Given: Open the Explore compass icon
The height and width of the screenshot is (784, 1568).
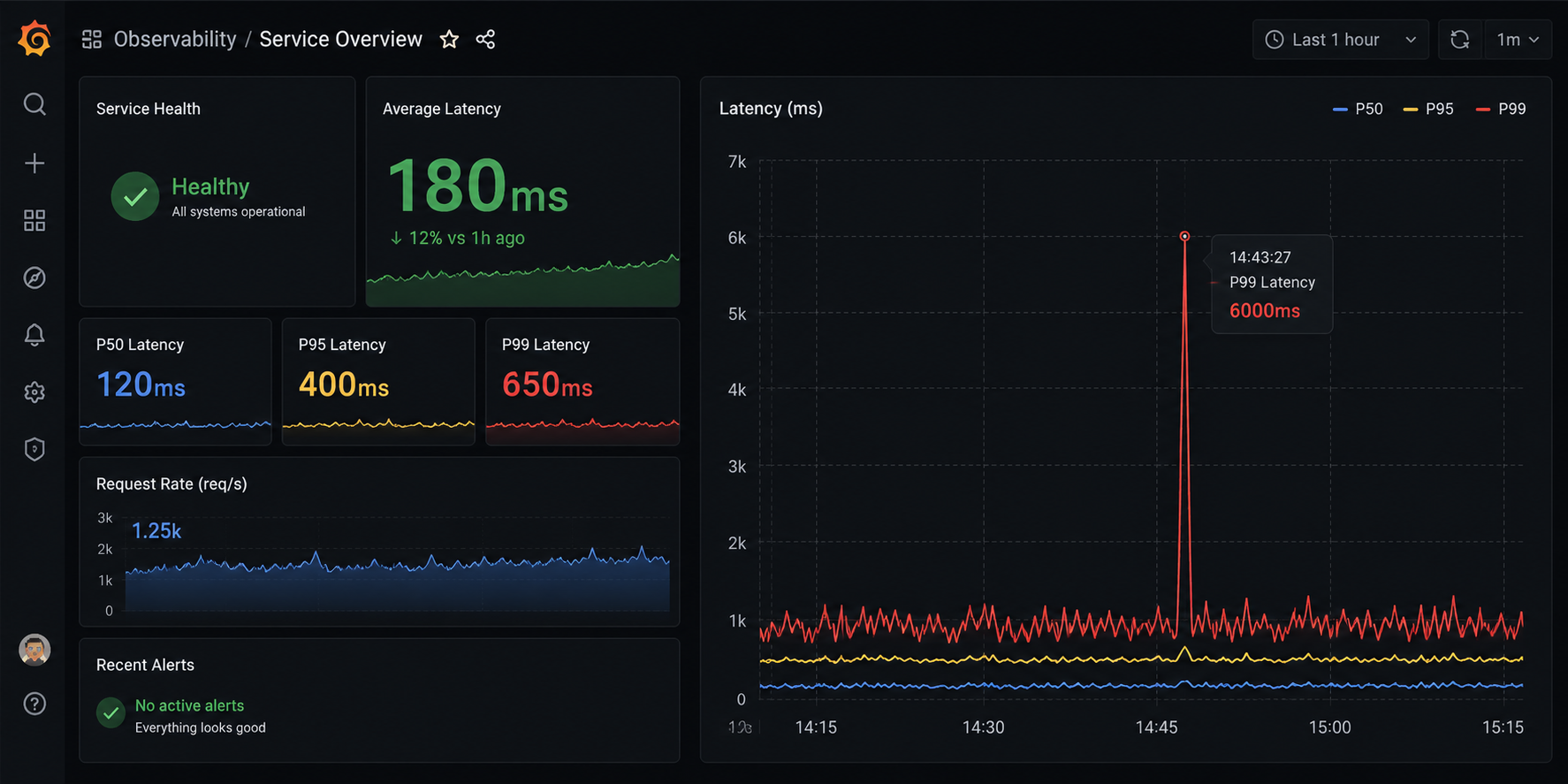Looking at the screenshot, I should click(34, 278).
